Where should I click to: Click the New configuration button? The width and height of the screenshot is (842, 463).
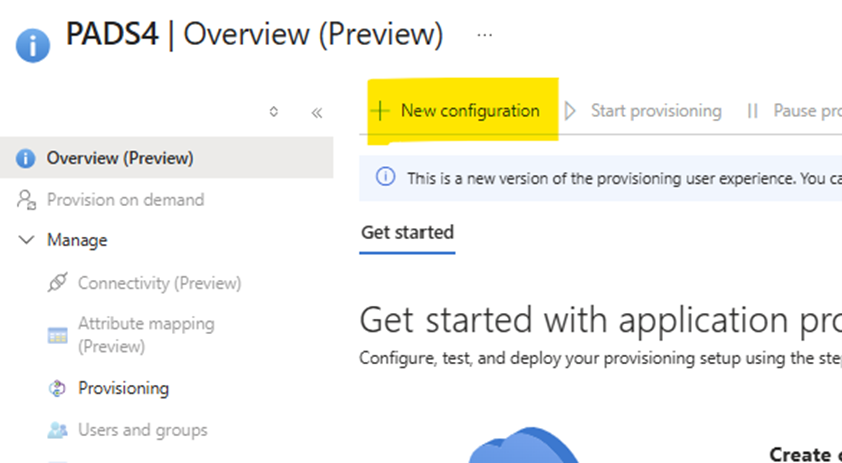pos(455,111)
